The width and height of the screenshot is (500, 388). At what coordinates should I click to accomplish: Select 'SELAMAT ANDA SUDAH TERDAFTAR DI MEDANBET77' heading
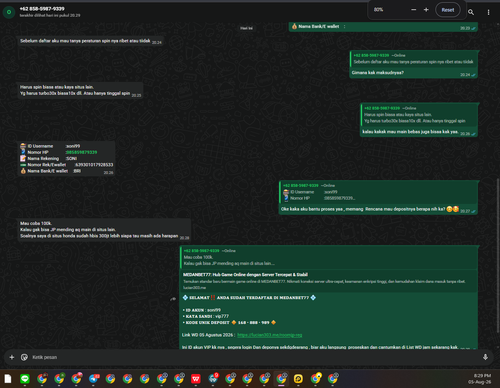(249, 298)
